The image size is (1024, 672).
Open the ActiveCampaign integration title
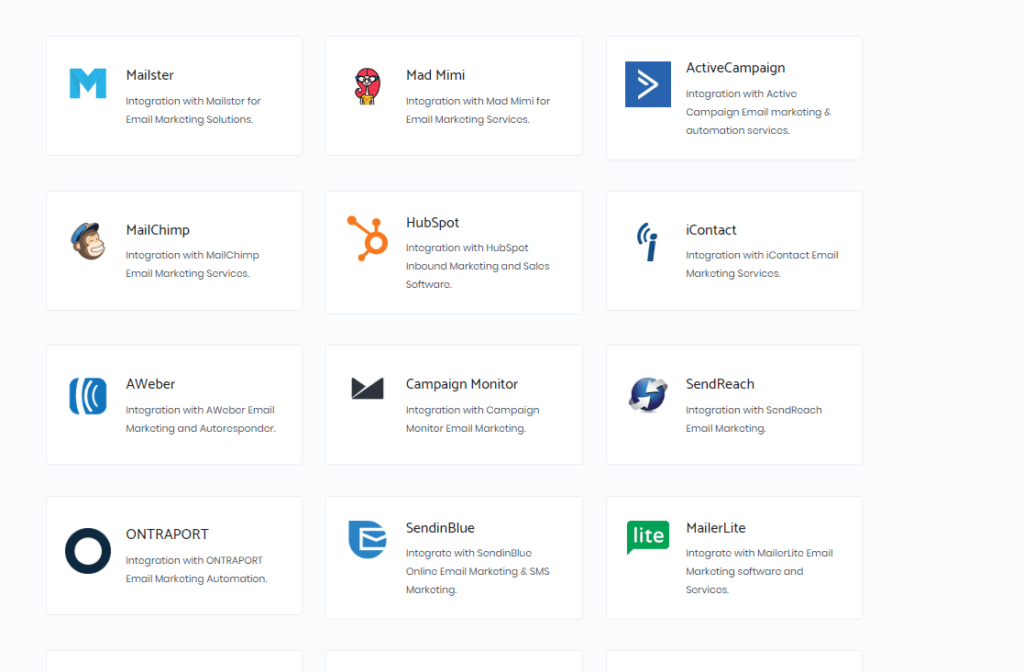pos(735,68)
